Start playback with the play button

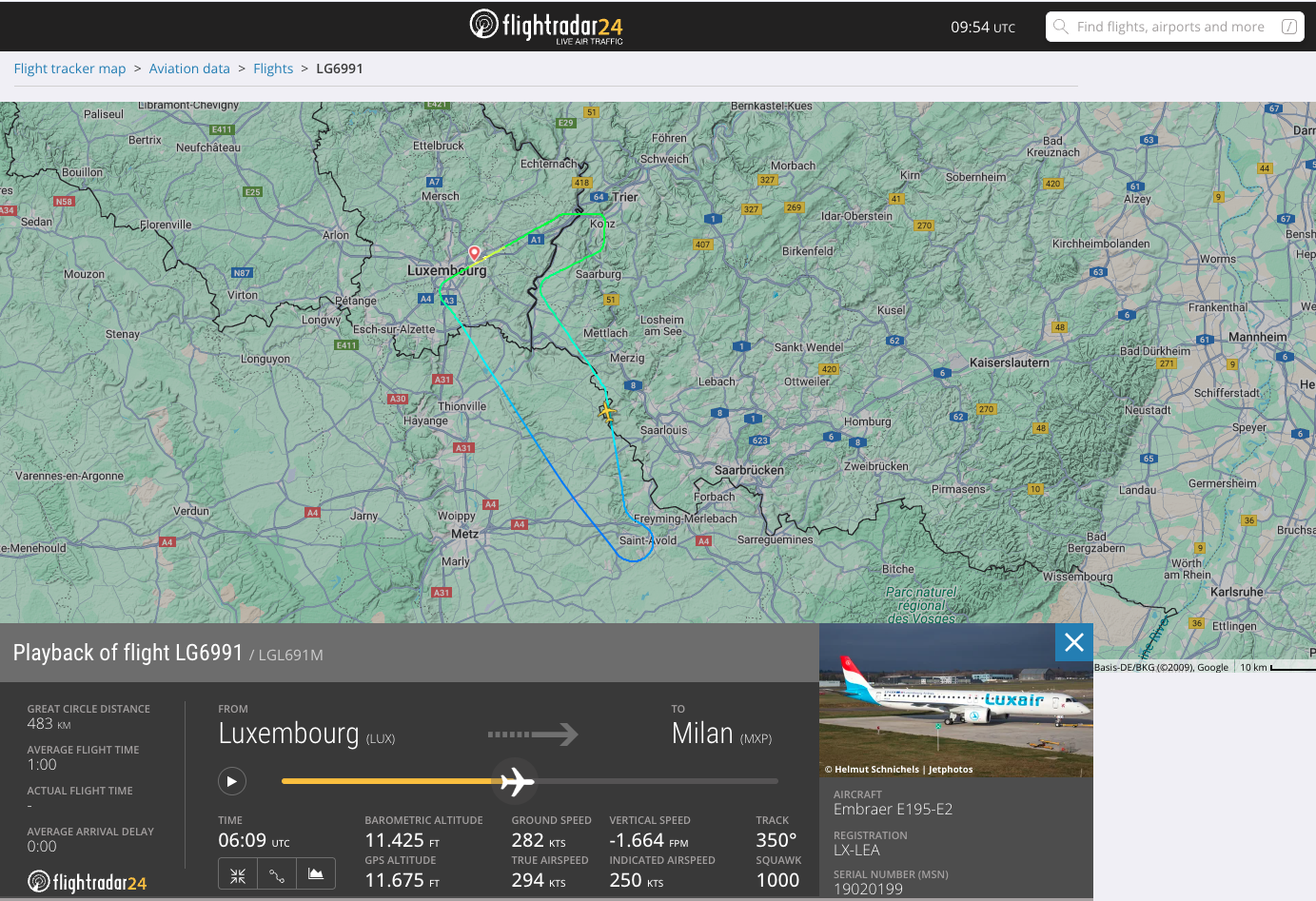point(231,781)
